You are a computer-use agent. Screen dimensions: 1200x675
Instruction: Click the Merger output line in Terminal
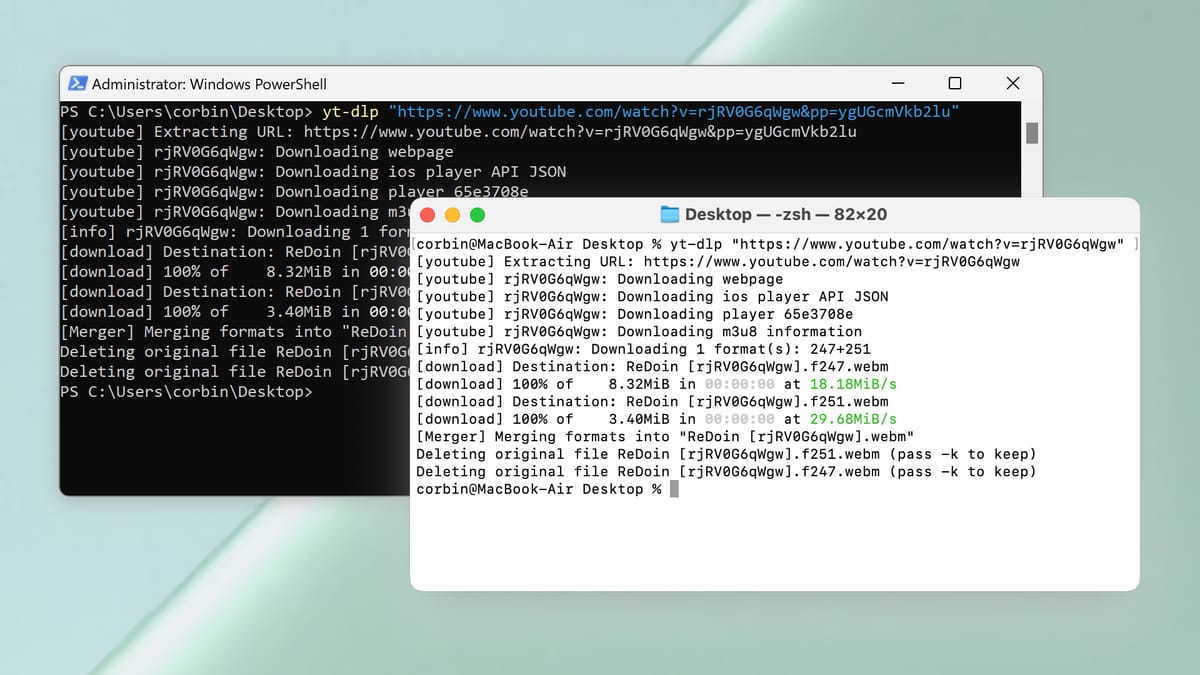[x=665, y=437]
